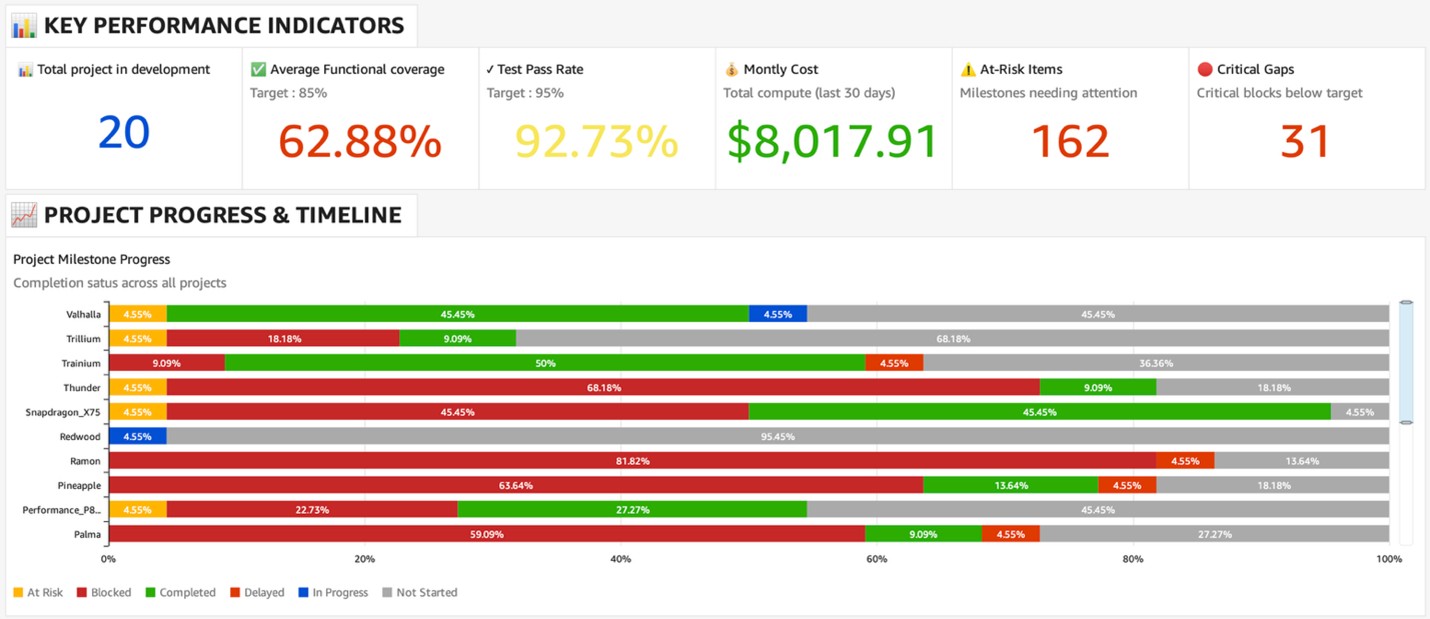Viewport: 1430px width, 619px height.
Task: Click the top handle of the chart scrollbar
Action: (x=1406, y=302)
